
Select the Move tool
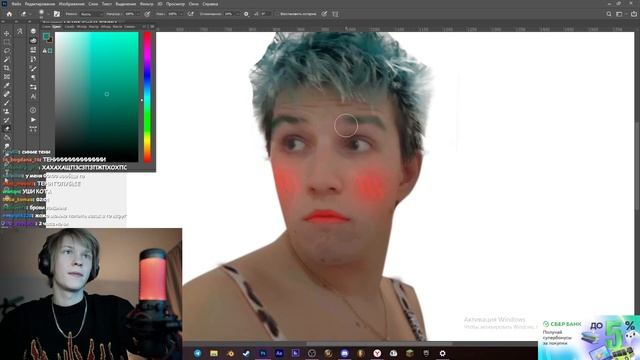pos(6,33)
